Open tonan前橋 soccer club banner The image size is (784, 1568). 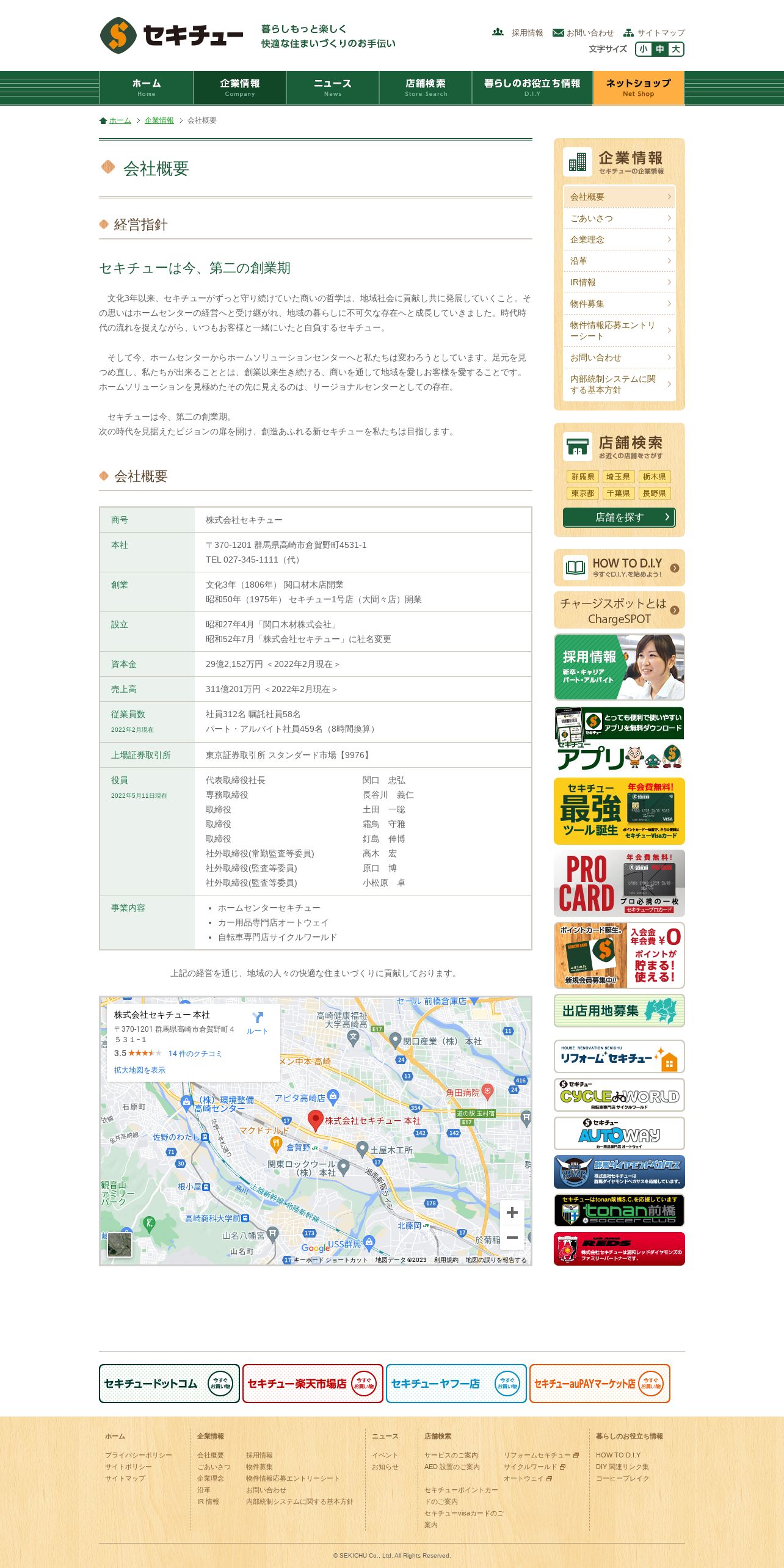(x=619, y=1210)
